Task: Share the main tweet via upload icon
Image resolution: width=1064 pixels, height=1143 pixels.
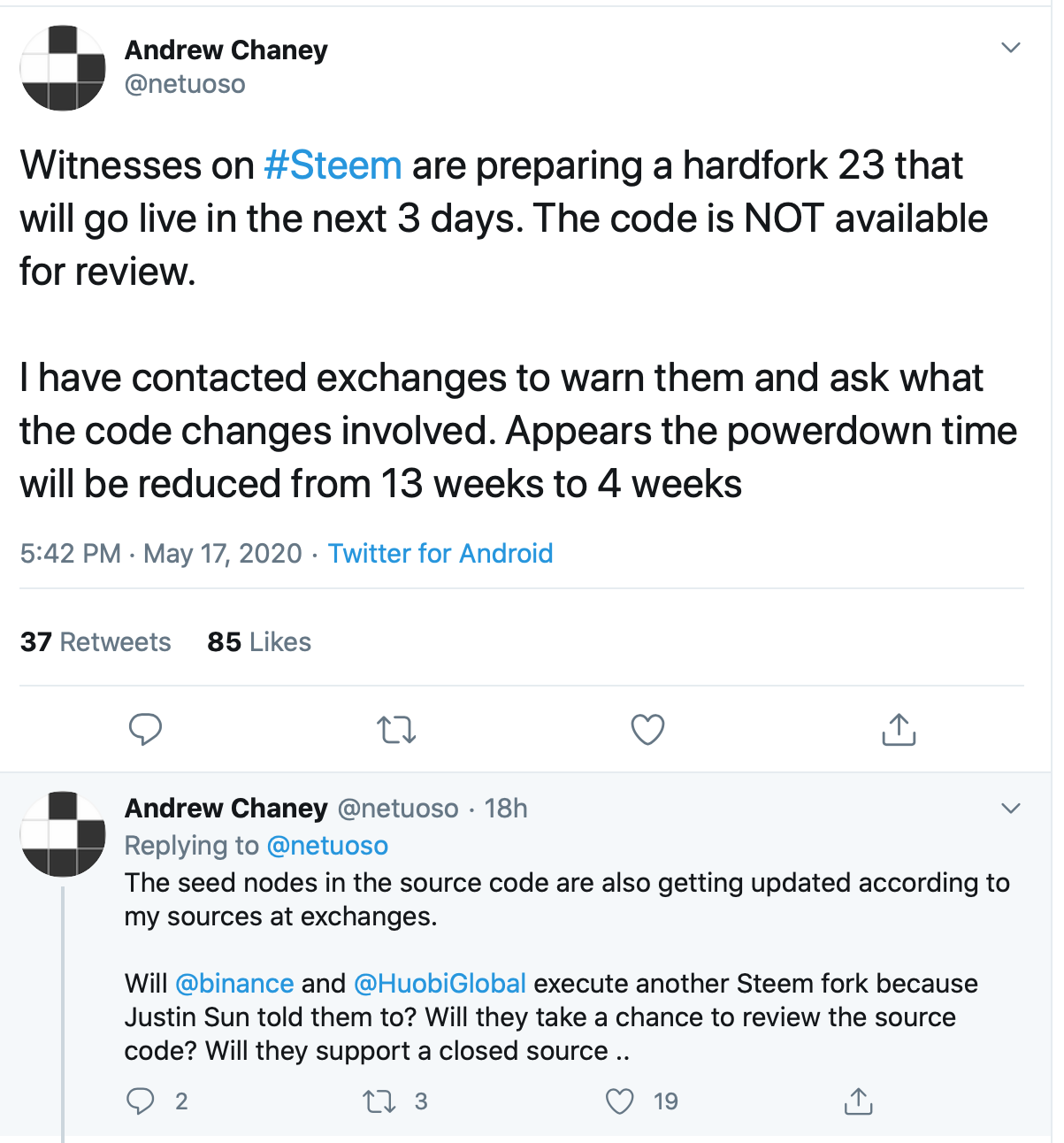Action: [899, 729]
